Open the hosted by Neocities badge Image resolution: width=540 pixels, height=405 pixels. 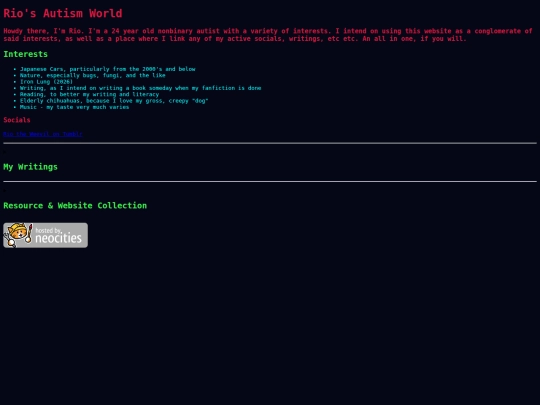45,235
